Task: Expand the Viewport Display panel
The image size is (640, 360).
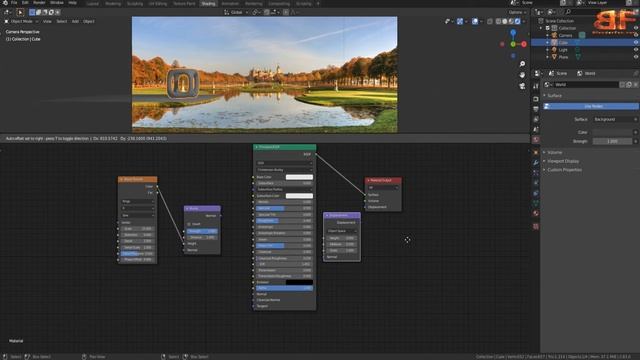Action: click(562, 161)
